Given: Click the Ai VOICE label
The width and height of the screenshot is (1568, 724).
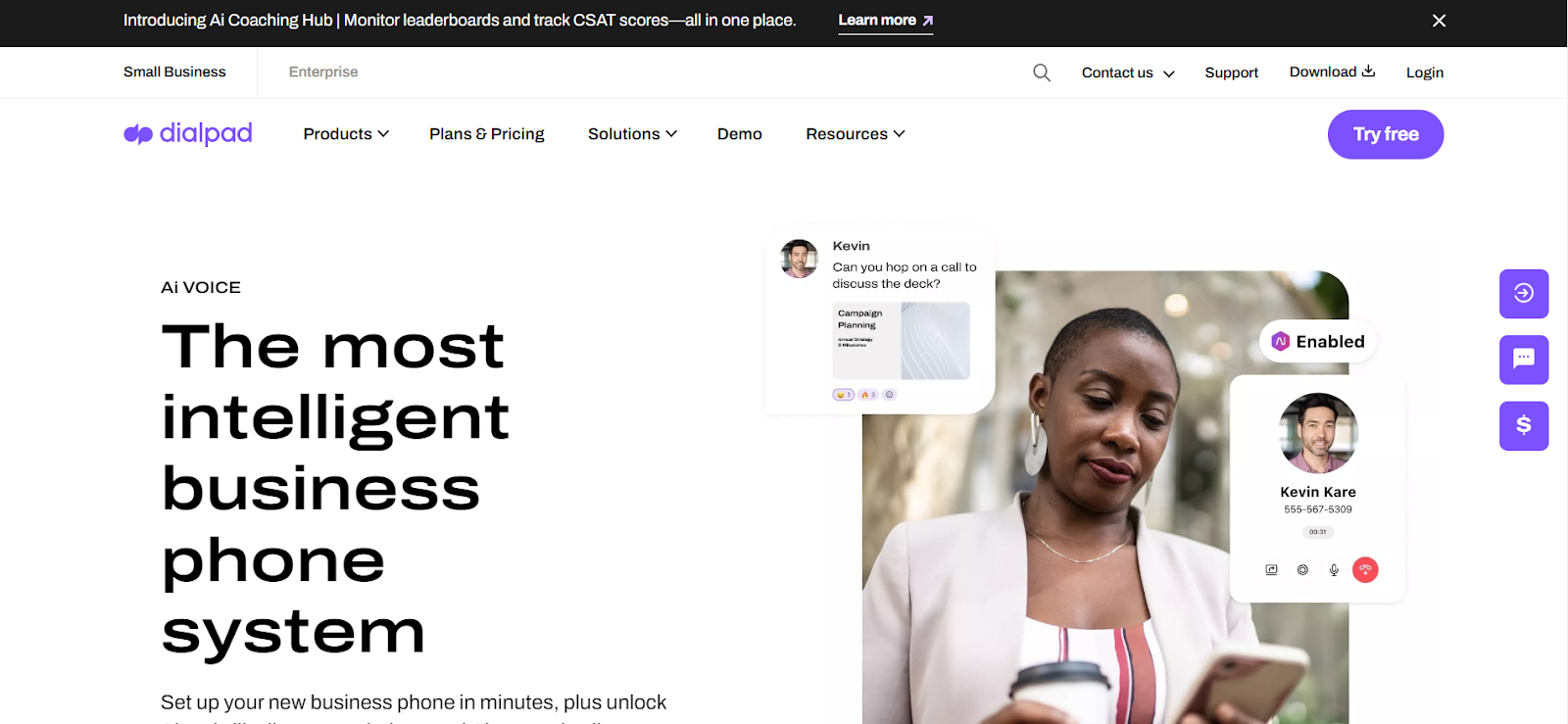Looking at the screenshot, I should (201, 287).
